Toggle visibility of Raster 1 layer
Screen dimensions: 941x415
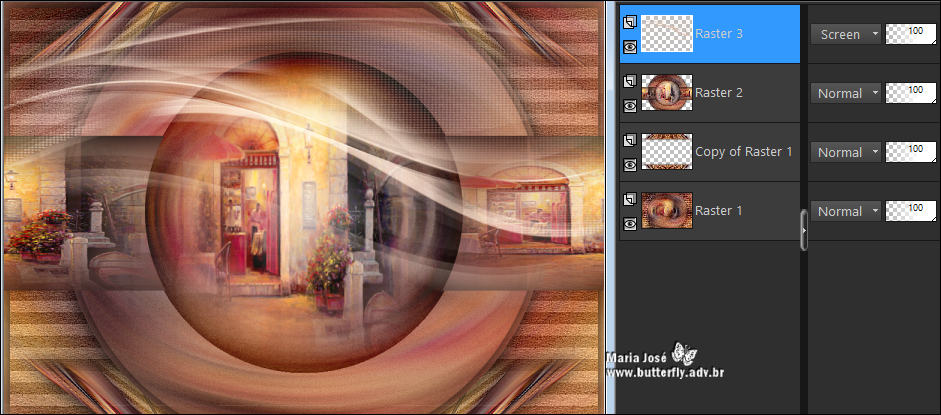630,224
